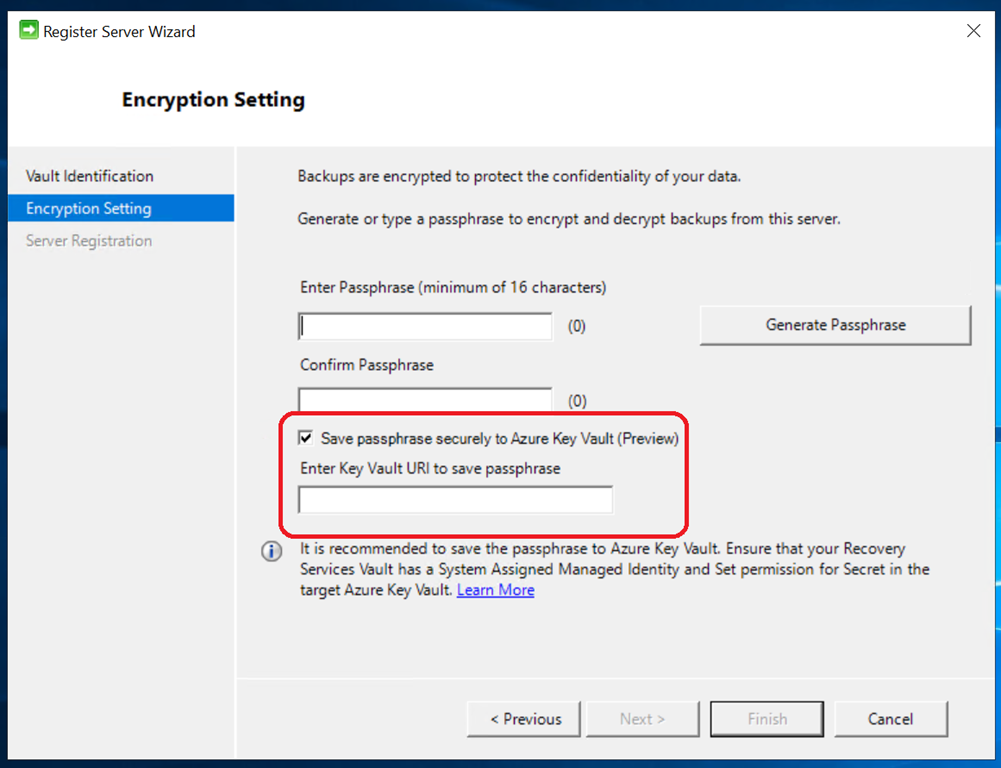Uncheck Save passphrase securely to Azure Key Vault

coord(305,438)
